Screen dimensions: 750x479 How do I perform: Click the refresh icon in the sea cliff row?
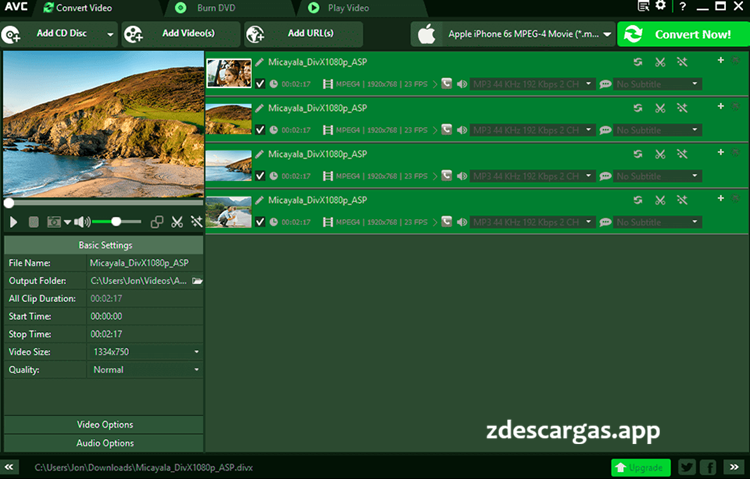[638, 154]
